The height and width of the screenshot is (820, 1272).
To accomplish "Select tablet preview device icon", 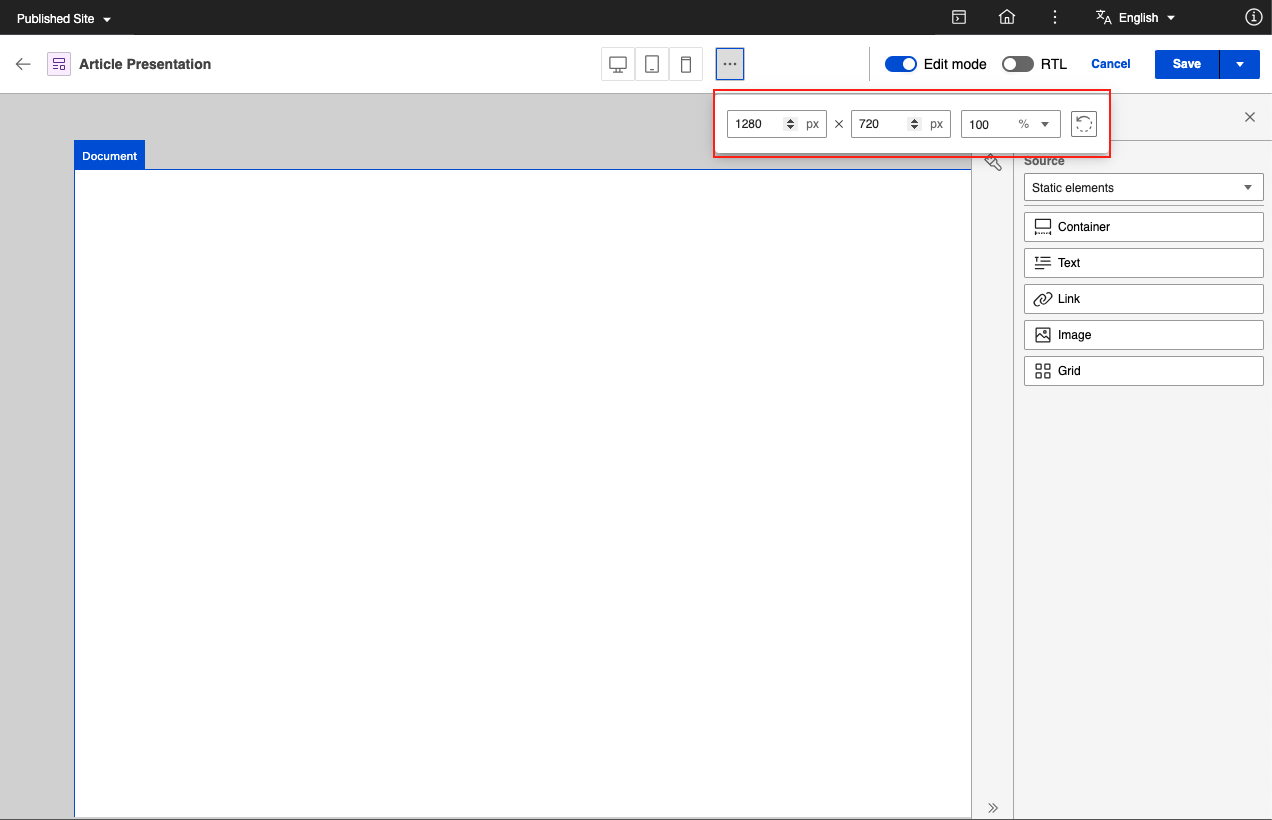I will click(652, 64).
